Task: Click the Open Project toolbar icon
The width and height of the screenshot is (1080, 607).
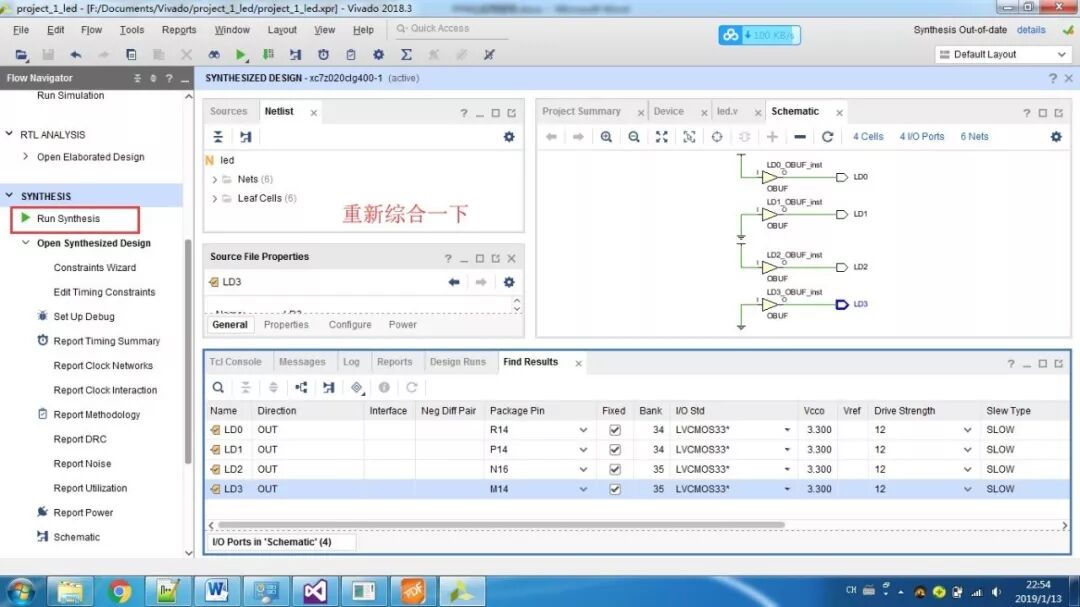Action: pos(21,54)
